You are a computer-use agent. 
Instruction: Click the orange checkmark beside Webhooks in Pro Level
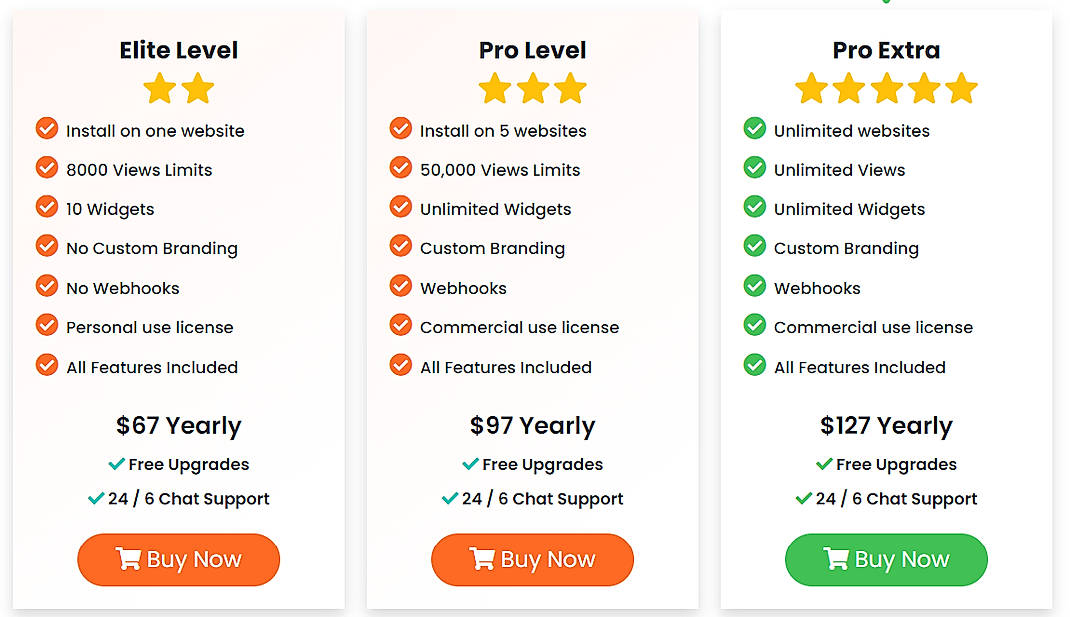[400, 287]
